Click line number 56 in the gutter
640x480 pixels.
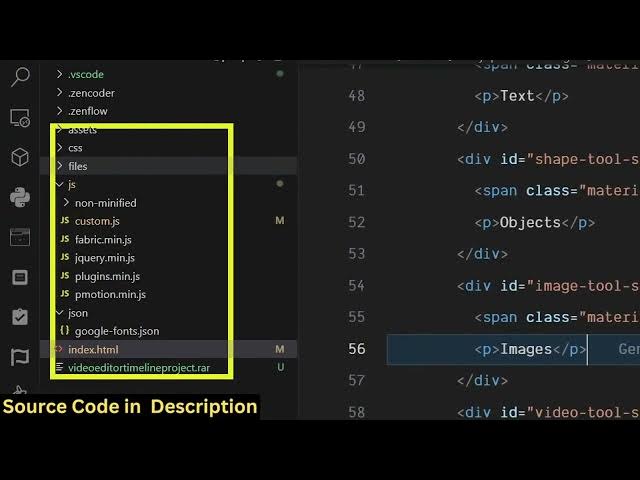[x=356, y=349]
